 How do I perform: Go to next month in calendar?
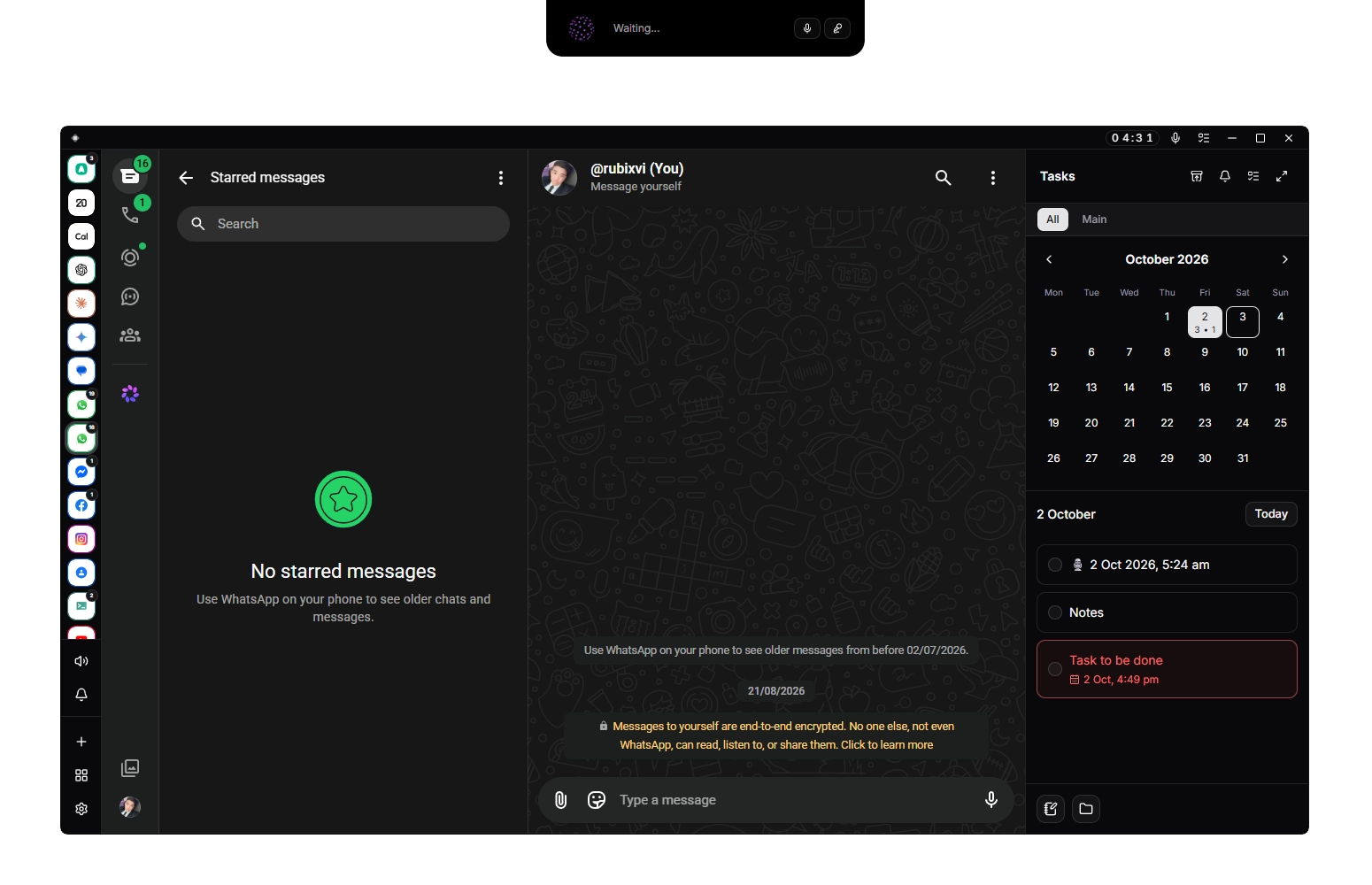1285,259
